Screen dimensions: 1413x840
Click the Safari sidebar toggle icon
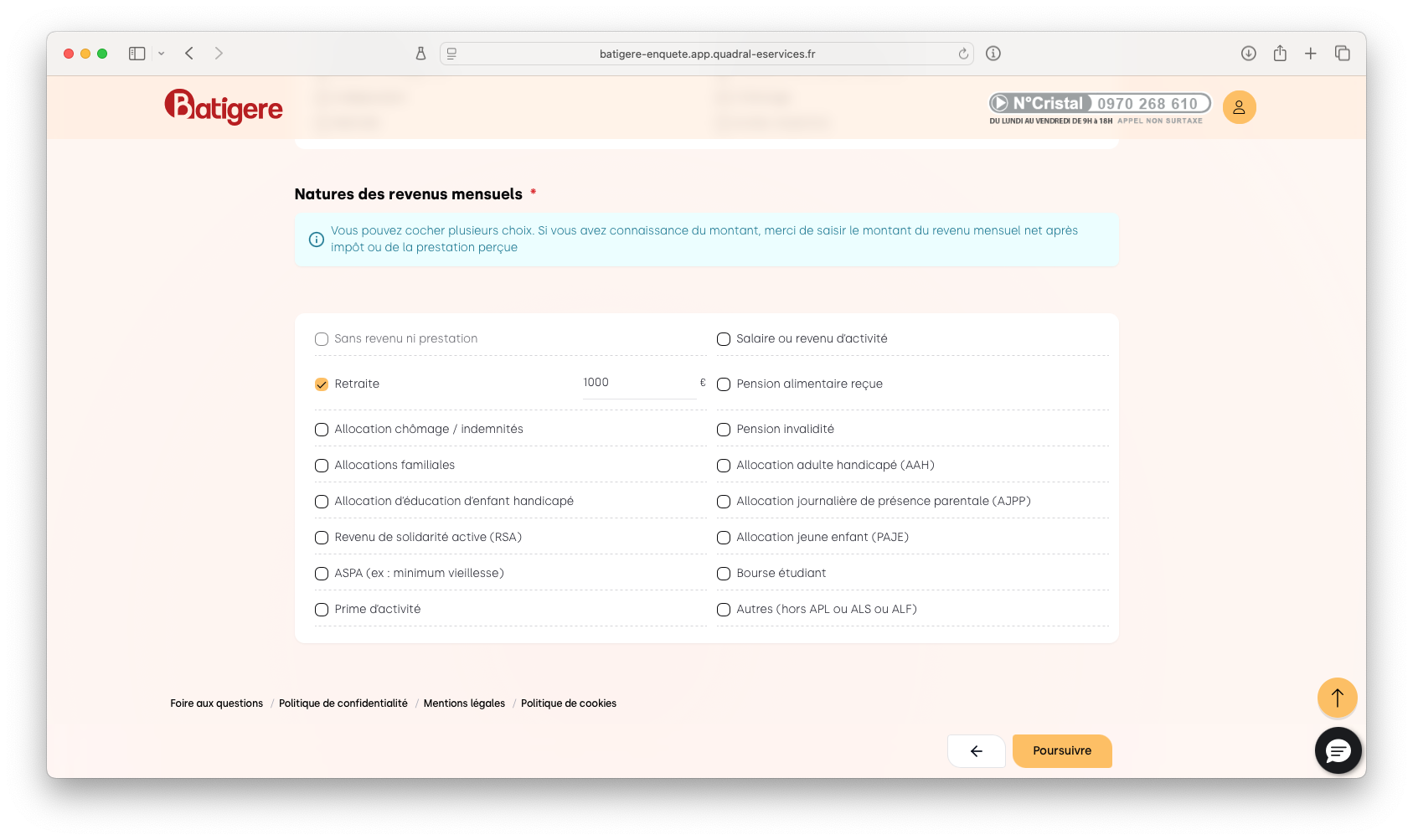pyautogui.click(x=137, y=54)
